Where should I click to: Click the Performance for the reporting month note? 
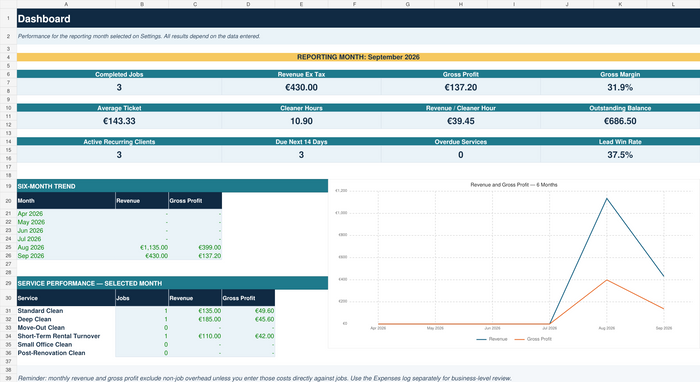(x=139, y=36)
